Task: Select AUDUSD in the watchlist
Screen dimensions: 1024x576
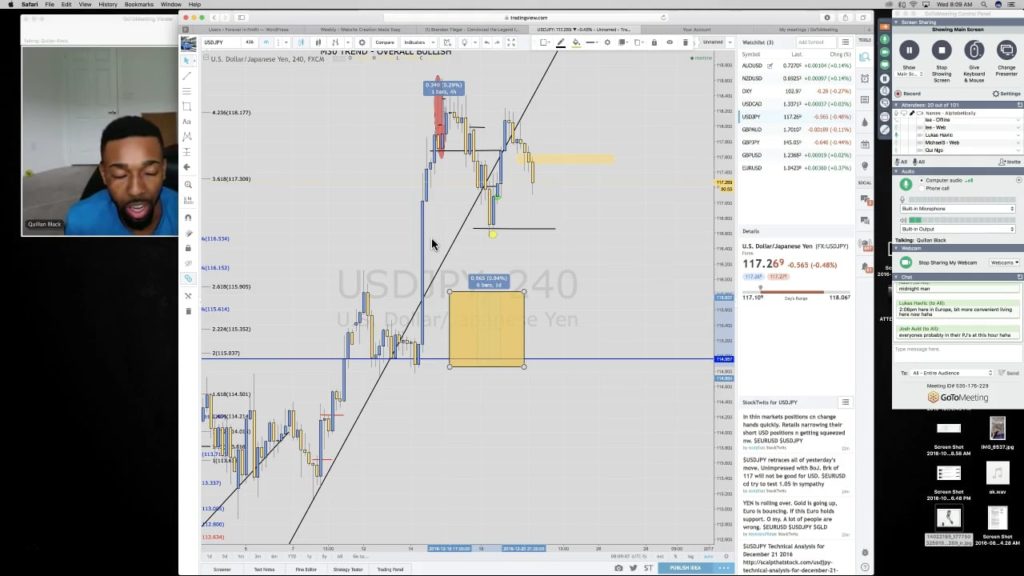Action: coord(796,66)
